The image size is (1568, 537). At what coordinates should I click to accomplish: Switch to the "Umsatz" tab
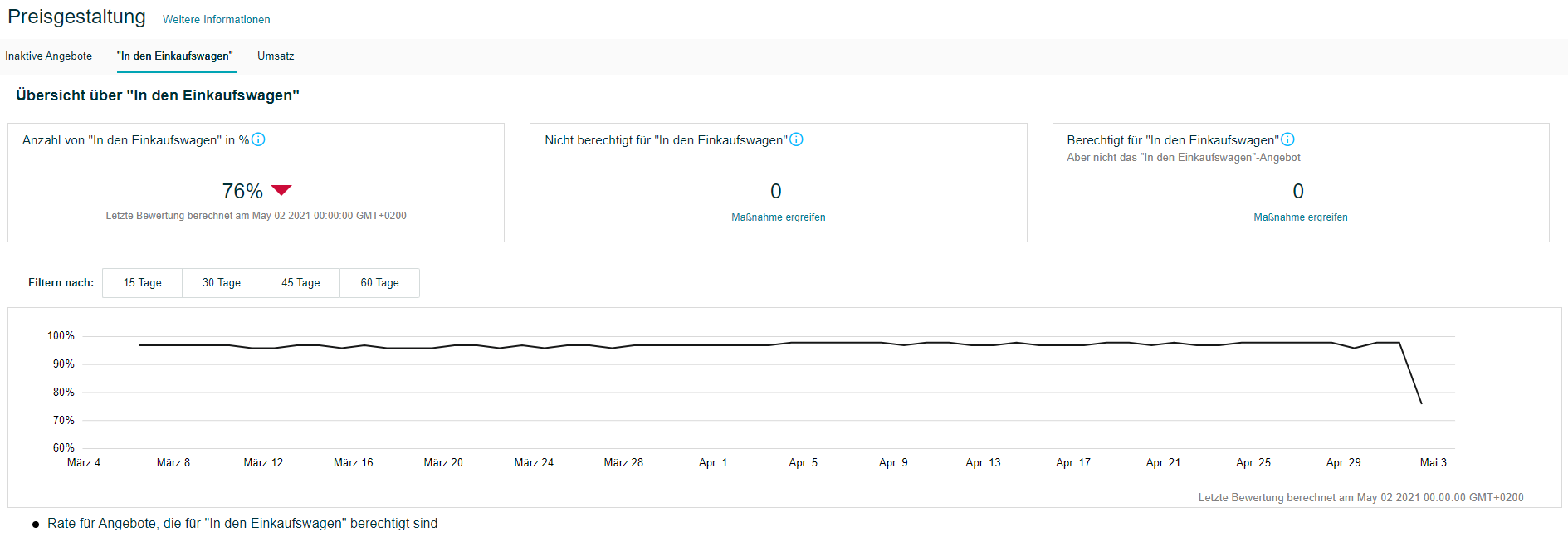276,56
